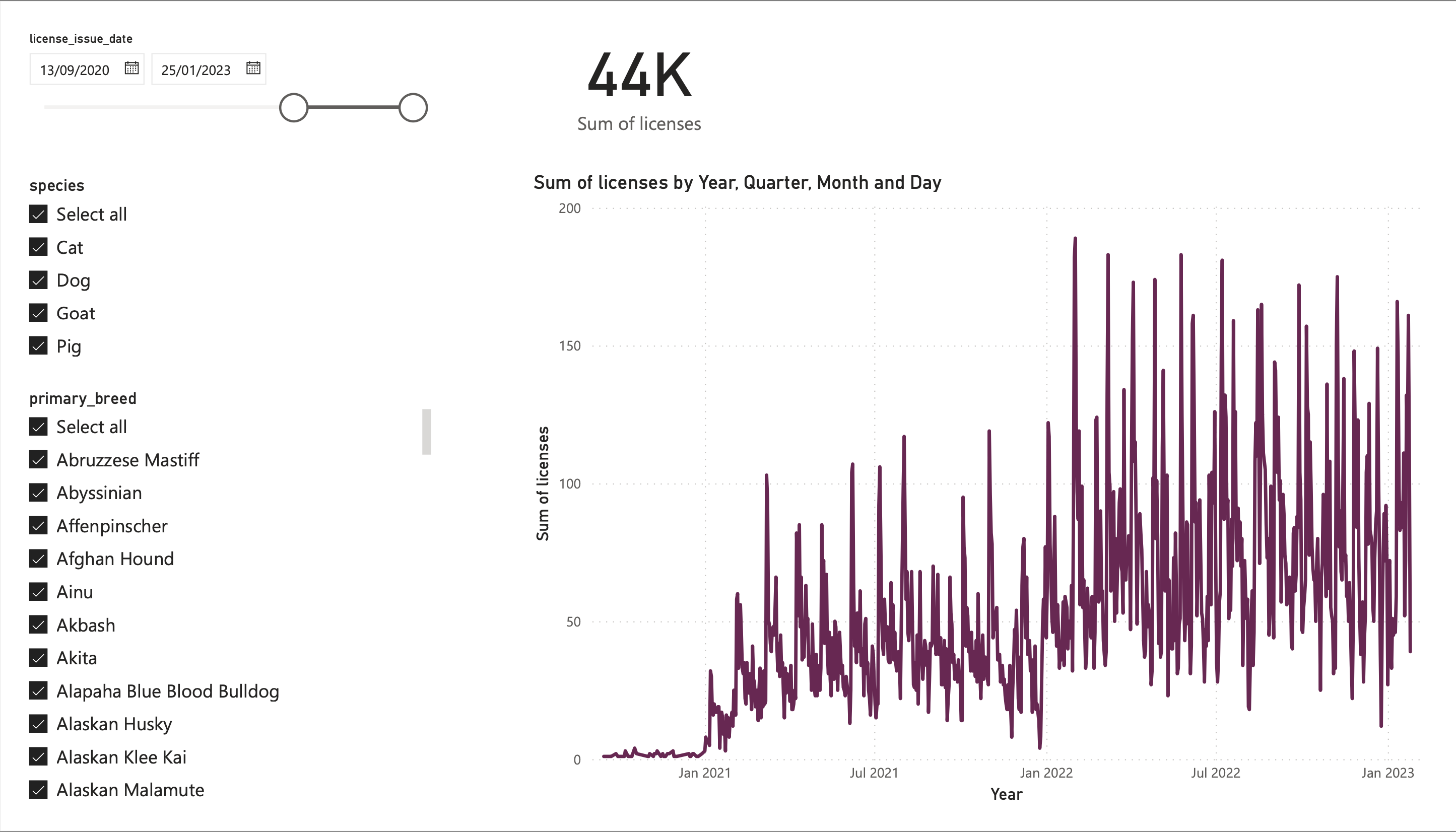Uncheck the Akita breed filter
This screenshot has height=832, width=1456.
tap(38, 658)
